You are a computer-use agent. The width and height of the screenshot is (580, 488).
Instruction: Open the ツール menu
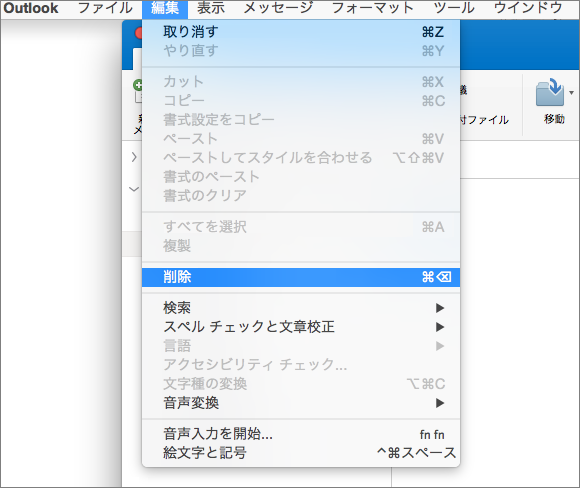click(x=454, y=8)
